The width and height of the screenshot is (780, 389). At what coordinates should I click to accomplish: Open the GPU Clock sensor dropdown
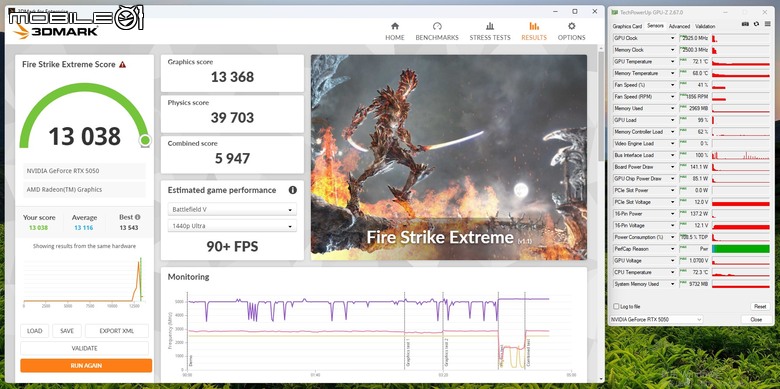point(673,38)
